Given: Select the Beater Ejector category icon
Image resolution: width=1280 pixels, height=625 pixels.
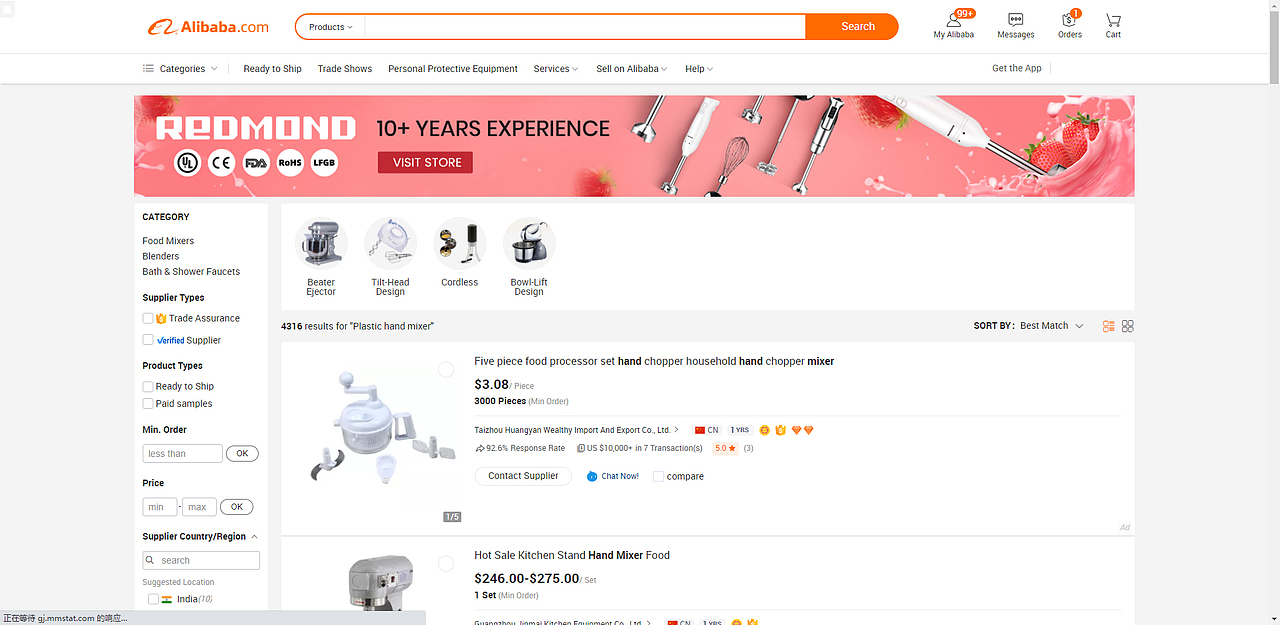Looking at the screenshot, I should tap(321, 244).
